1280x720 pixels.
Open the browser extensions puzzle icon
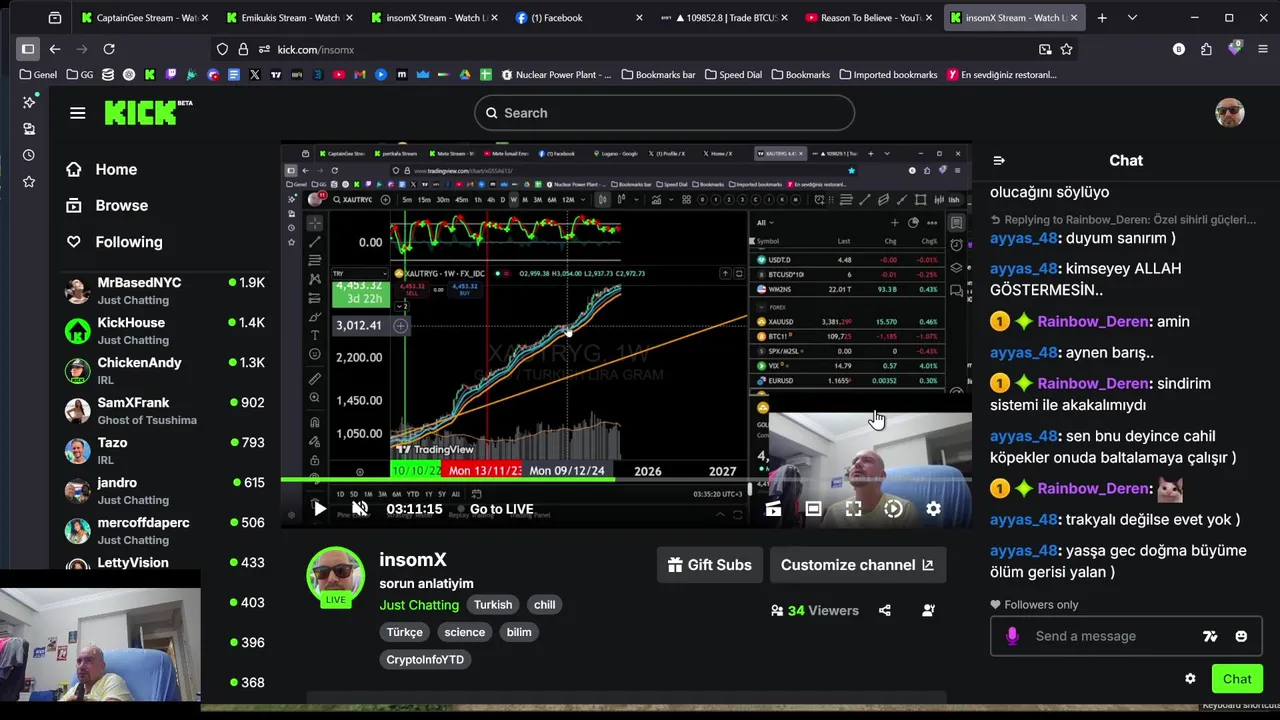pyautogui.click(x=1206, y=49)
